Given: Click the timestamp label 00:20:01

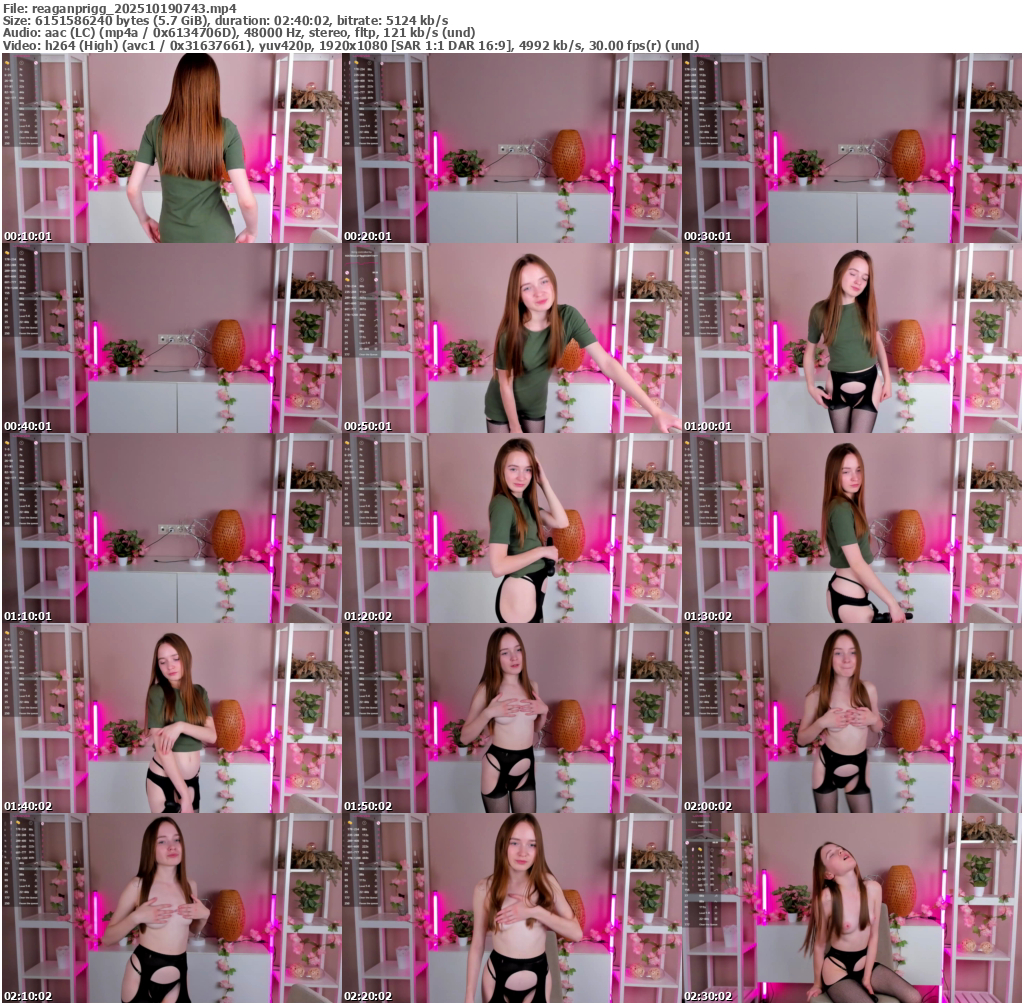Looking at the screenshot, I should pos(368,236).
